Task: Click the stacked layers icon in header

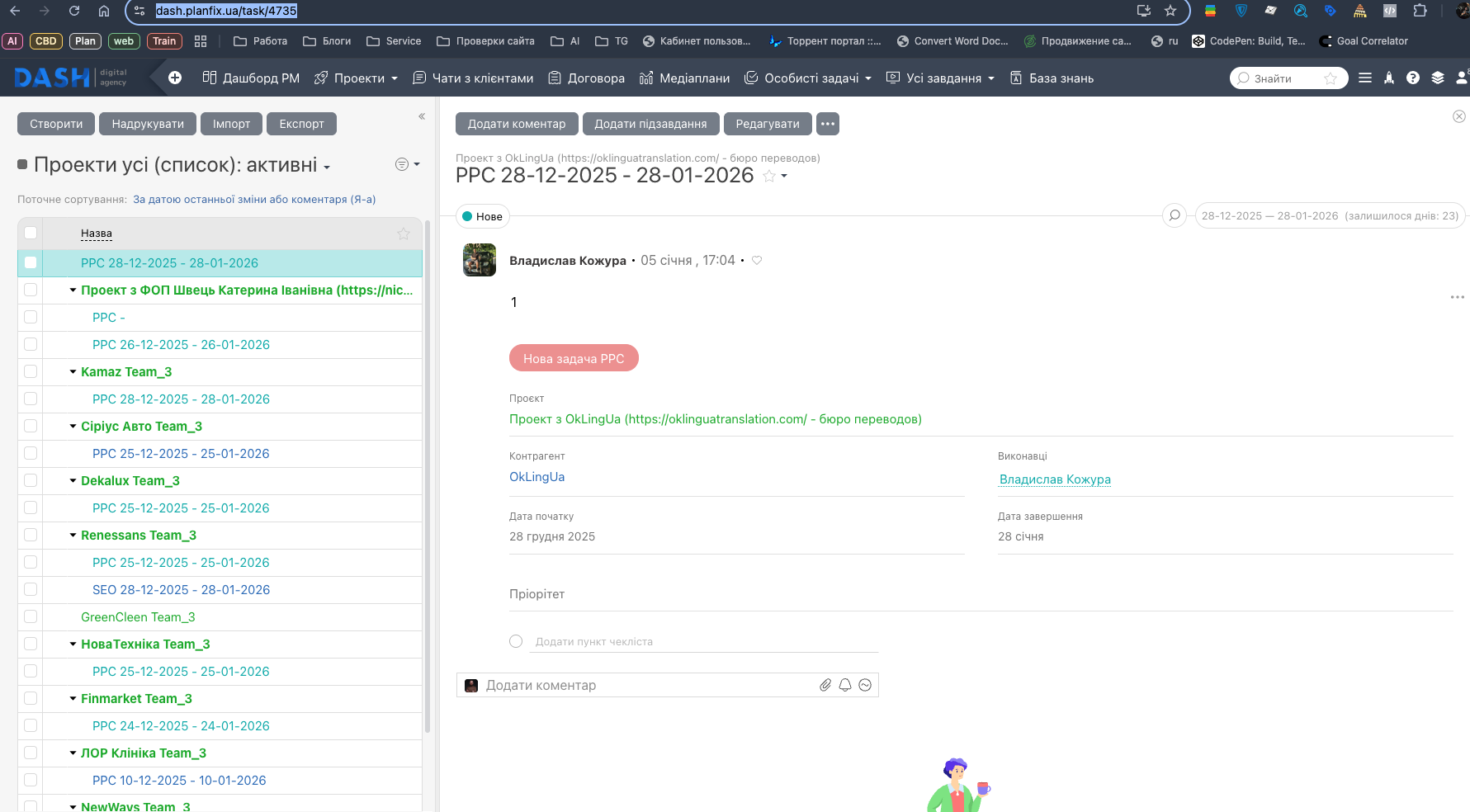Action: [x=1438, y=78]
